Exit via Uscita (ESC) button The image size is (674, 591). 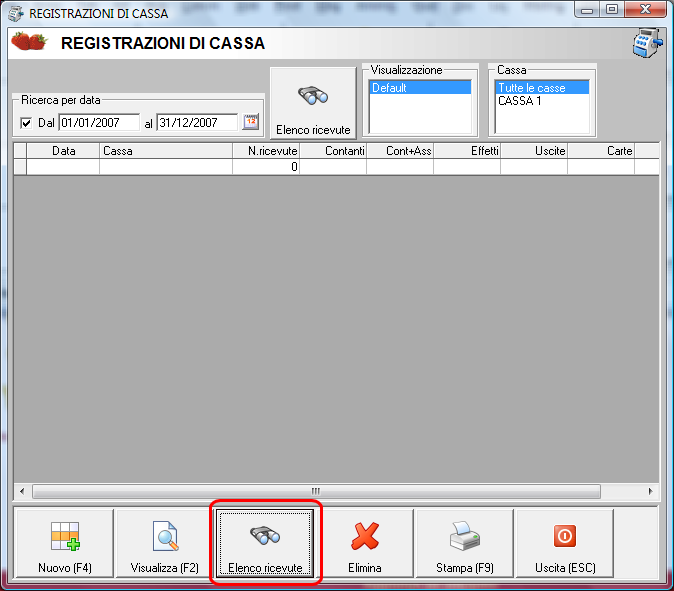coord(565,544)
